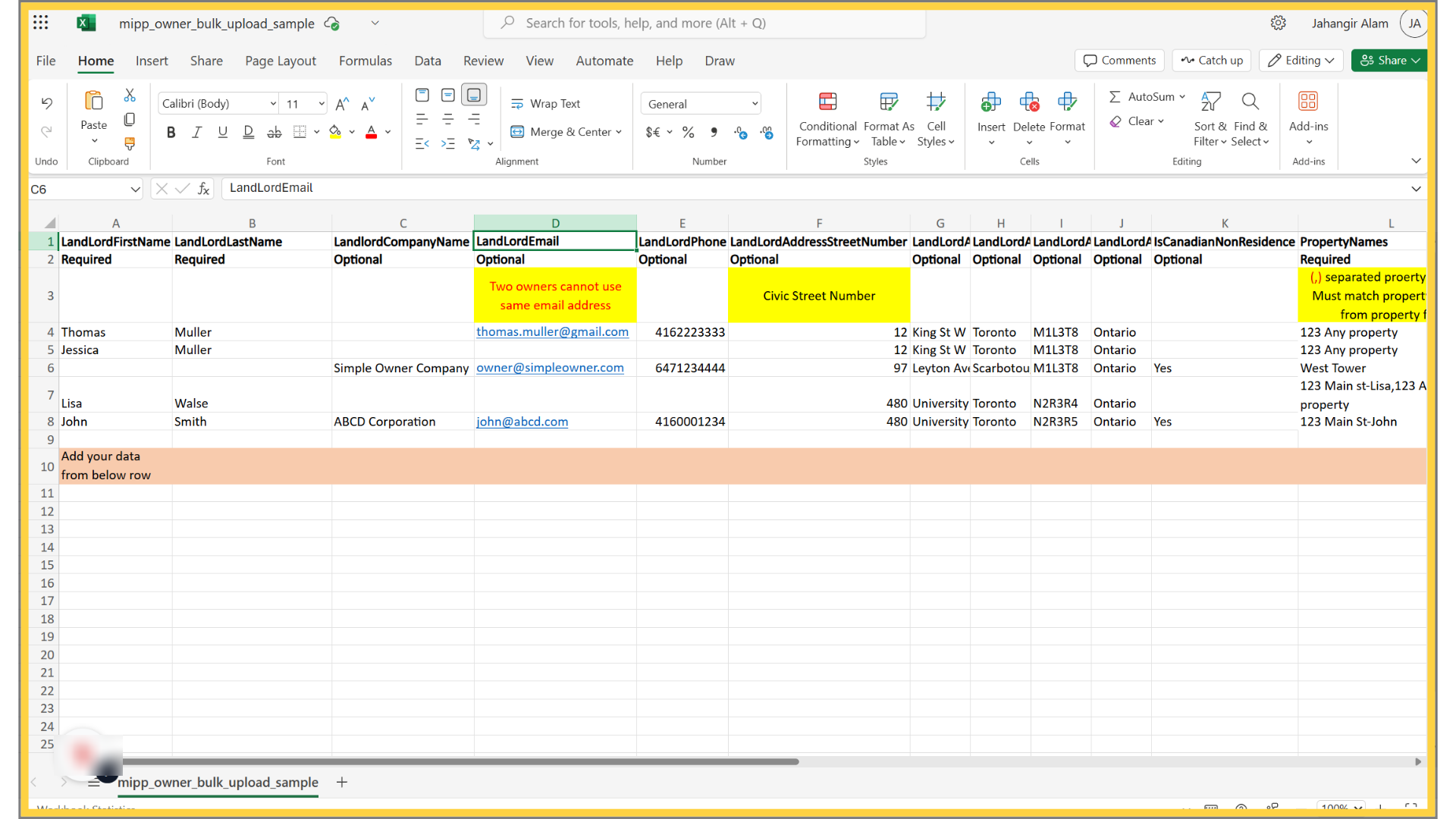The image size is (1456, 819).
Task: Open Format As Table
Action: tap(889, 119)
